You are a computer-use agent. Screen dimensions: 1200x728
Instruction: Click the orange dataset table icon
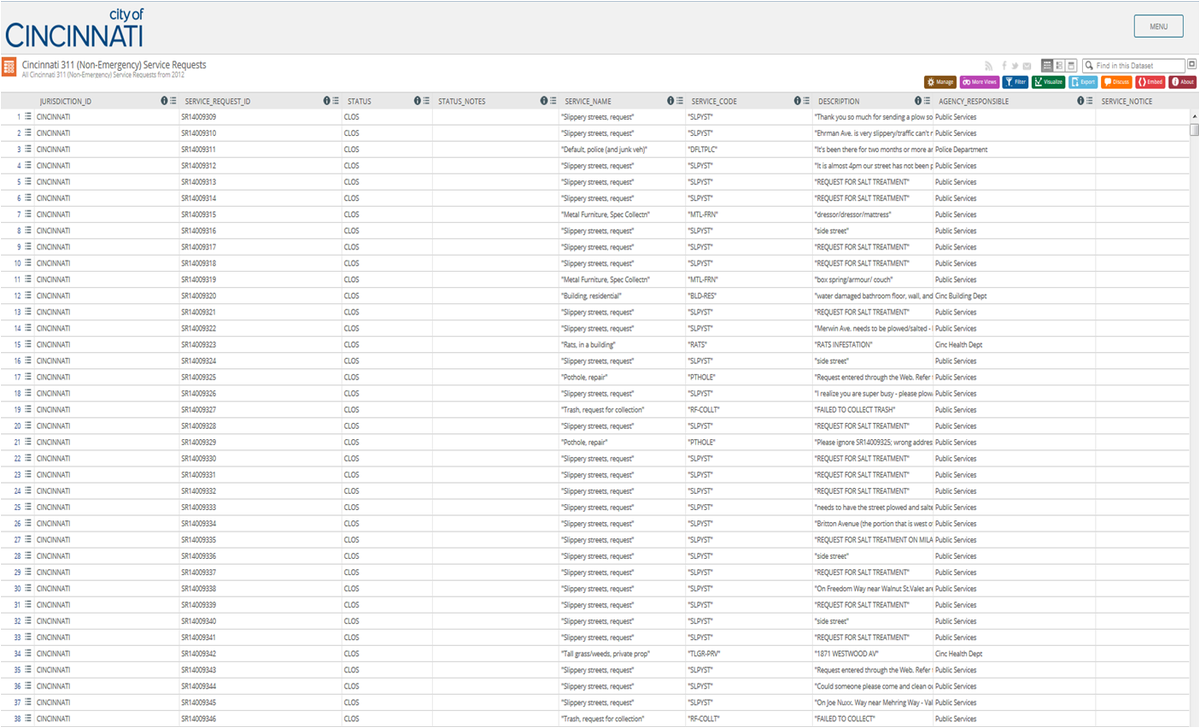tap(9, 67)
